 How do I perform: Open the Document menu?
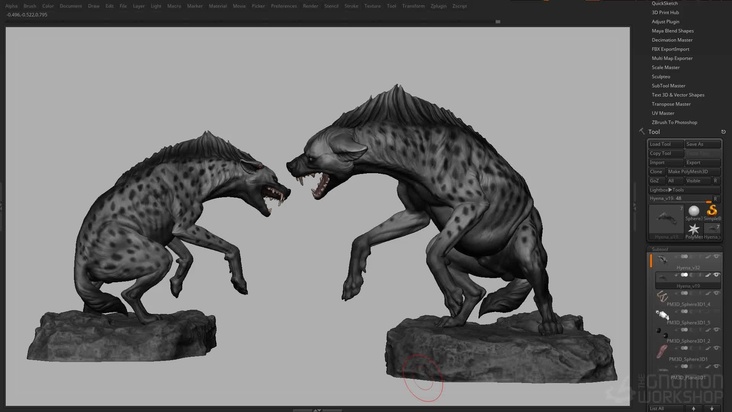71,6
